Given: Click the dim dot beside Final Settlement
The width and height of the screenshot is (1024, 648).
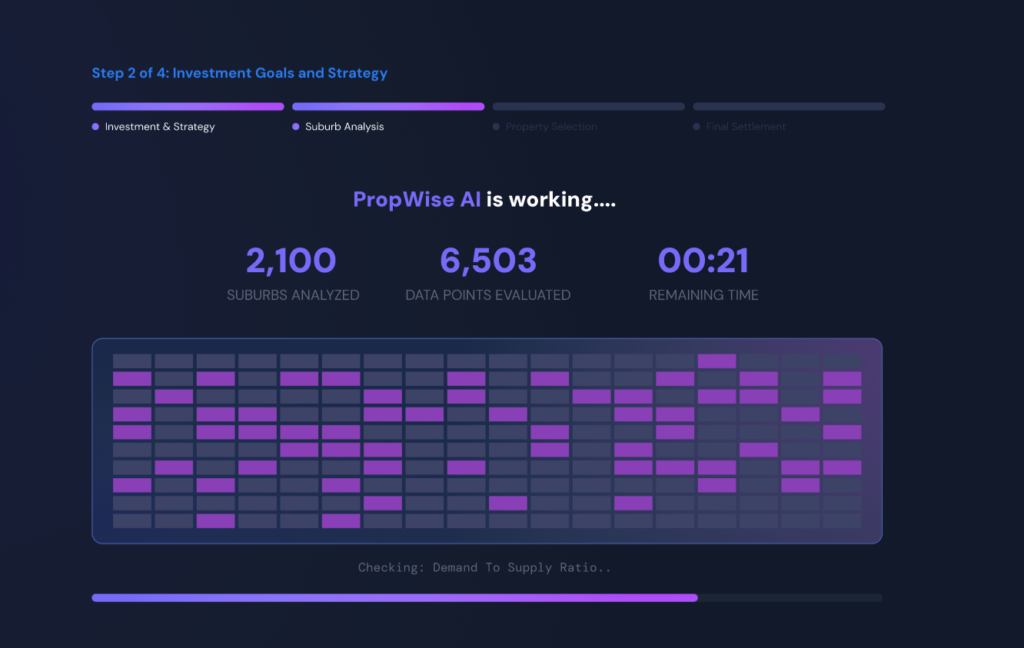Looking at the screenshot, I should (x=697, y=127).
